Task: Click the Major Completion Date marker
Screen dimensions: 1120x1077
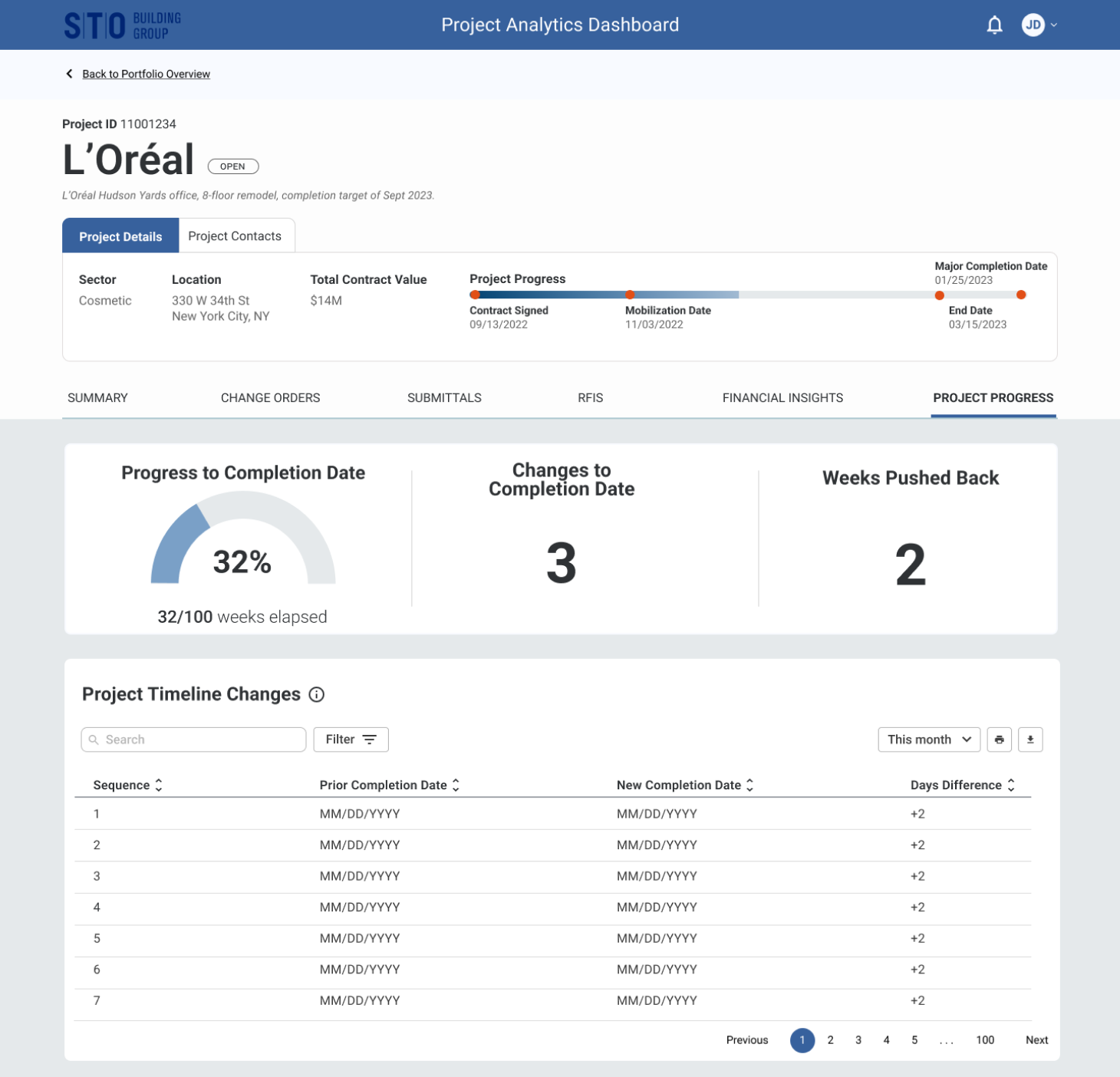Action: click(x=939, y=295)
